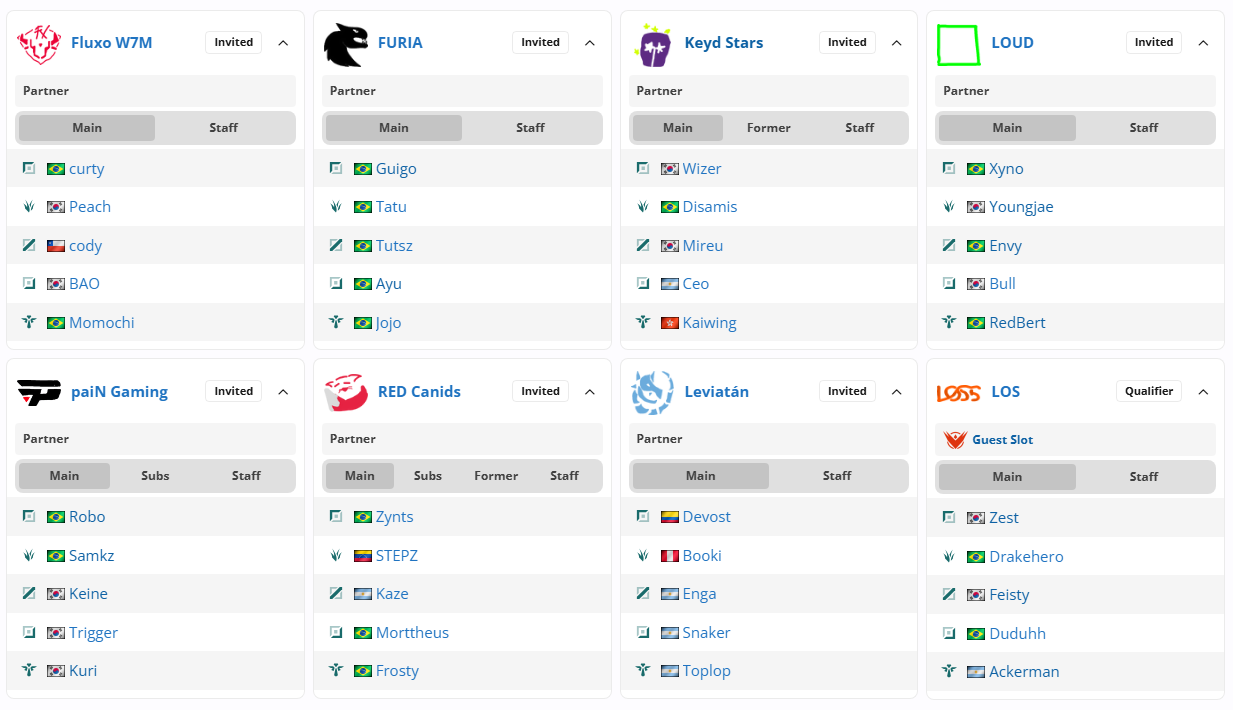The width and height of the screenshot is (1233, 710).
Task: Click the RED Canids wolf logo
Action: (x=346, y=392)
